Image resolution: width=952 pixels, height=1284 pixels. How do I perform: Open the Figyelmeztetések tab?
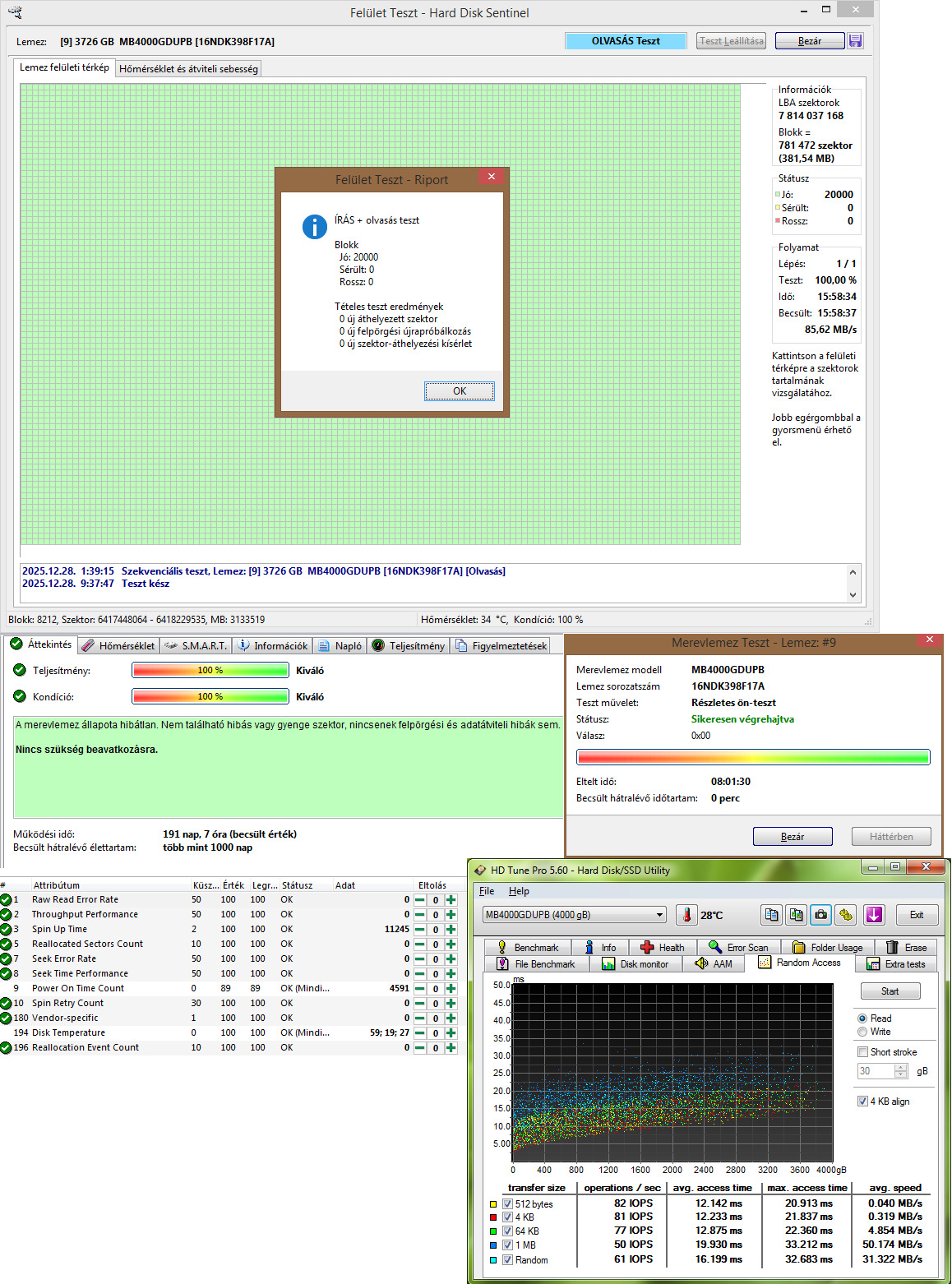(501, 646)
